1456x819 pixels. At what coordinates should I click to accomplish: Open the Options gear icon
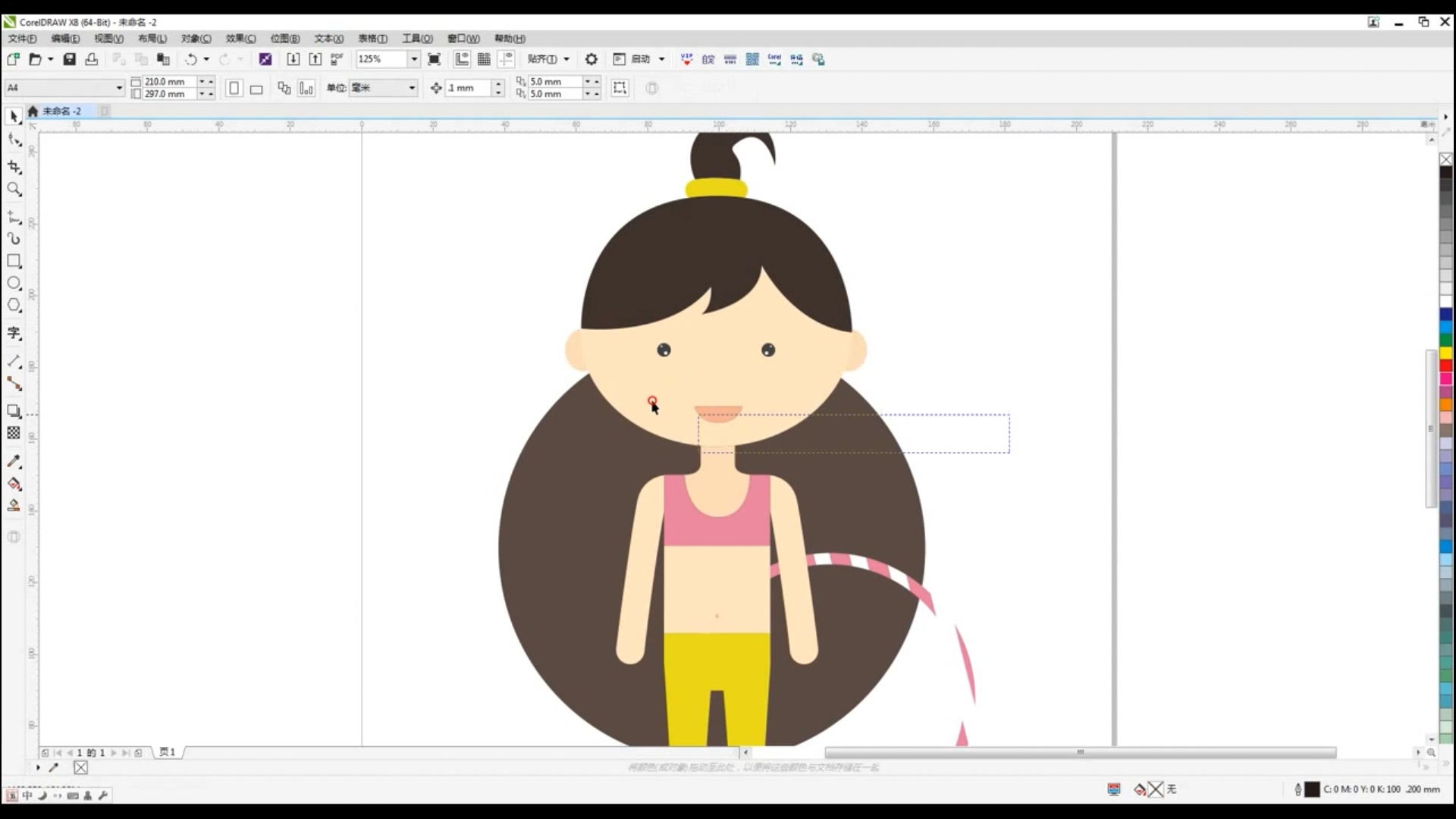coord(591,59)
